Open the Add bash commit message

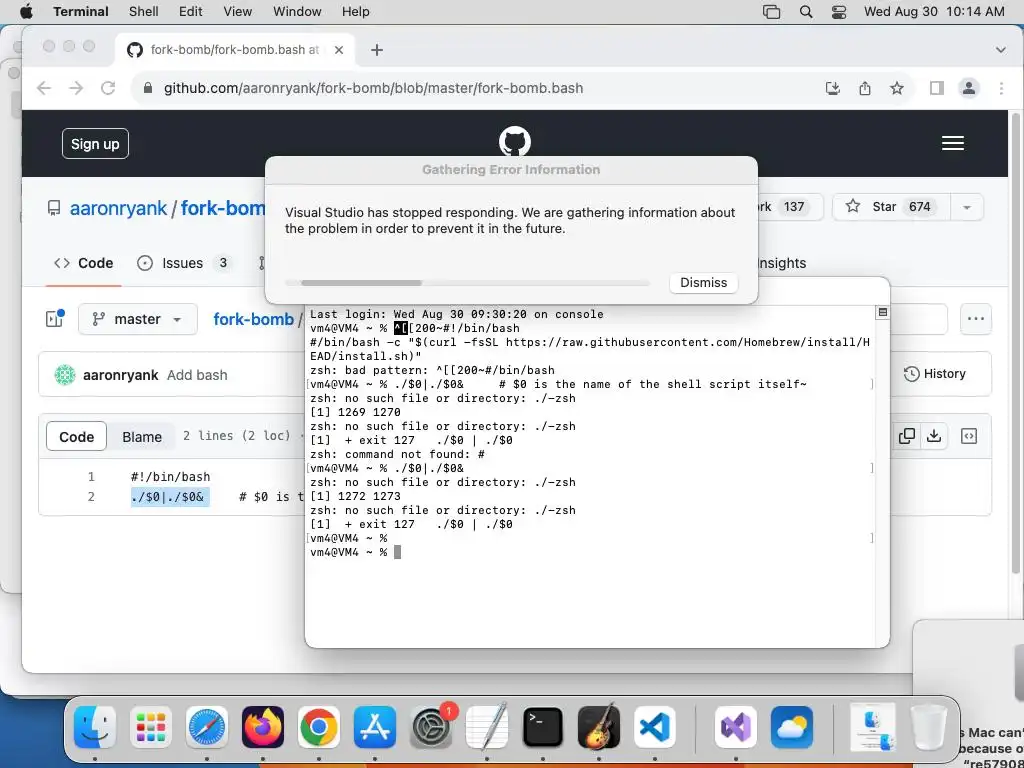tap(197, 375)
